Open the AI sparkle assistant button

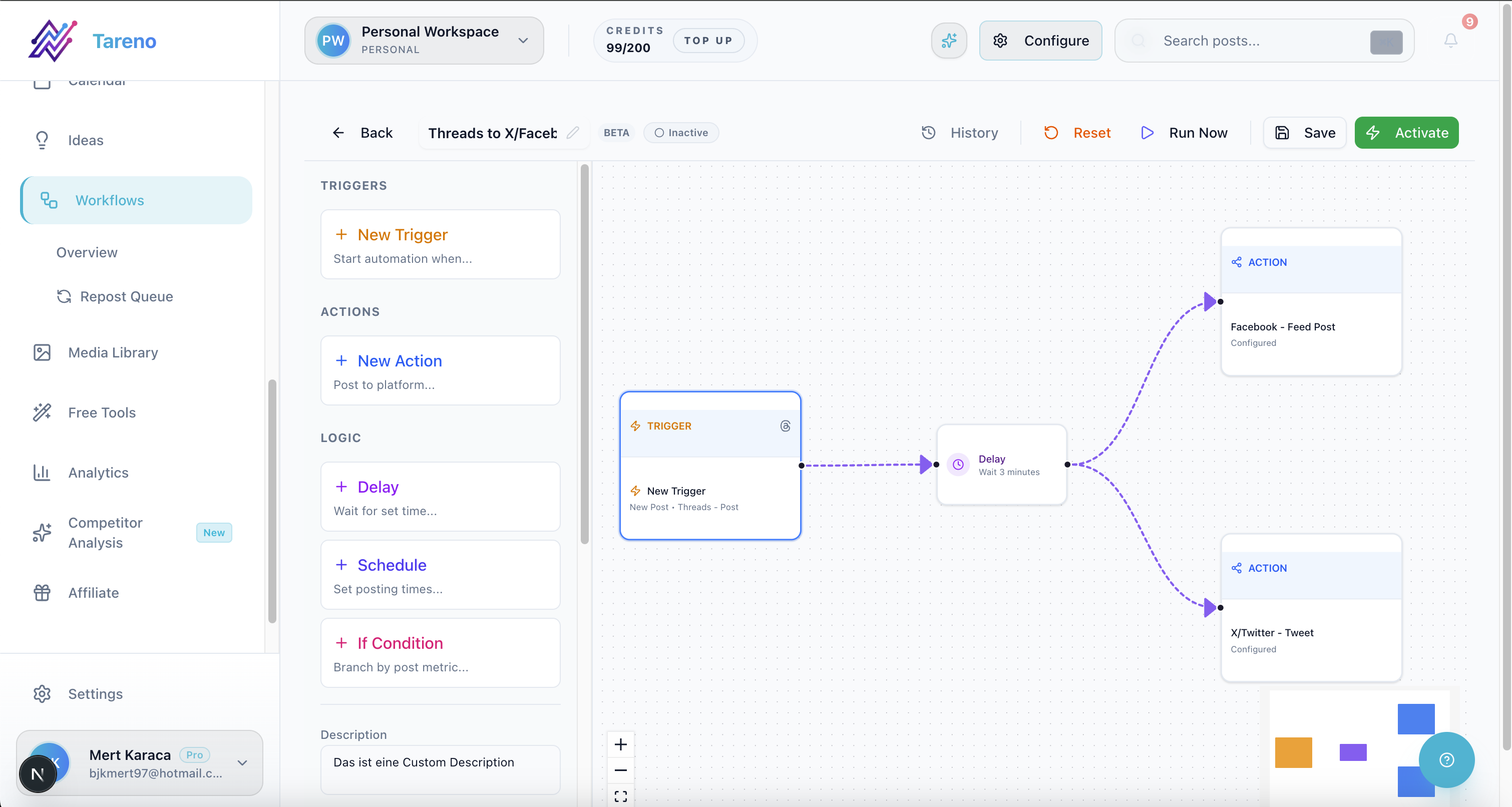tap(949, 41)
